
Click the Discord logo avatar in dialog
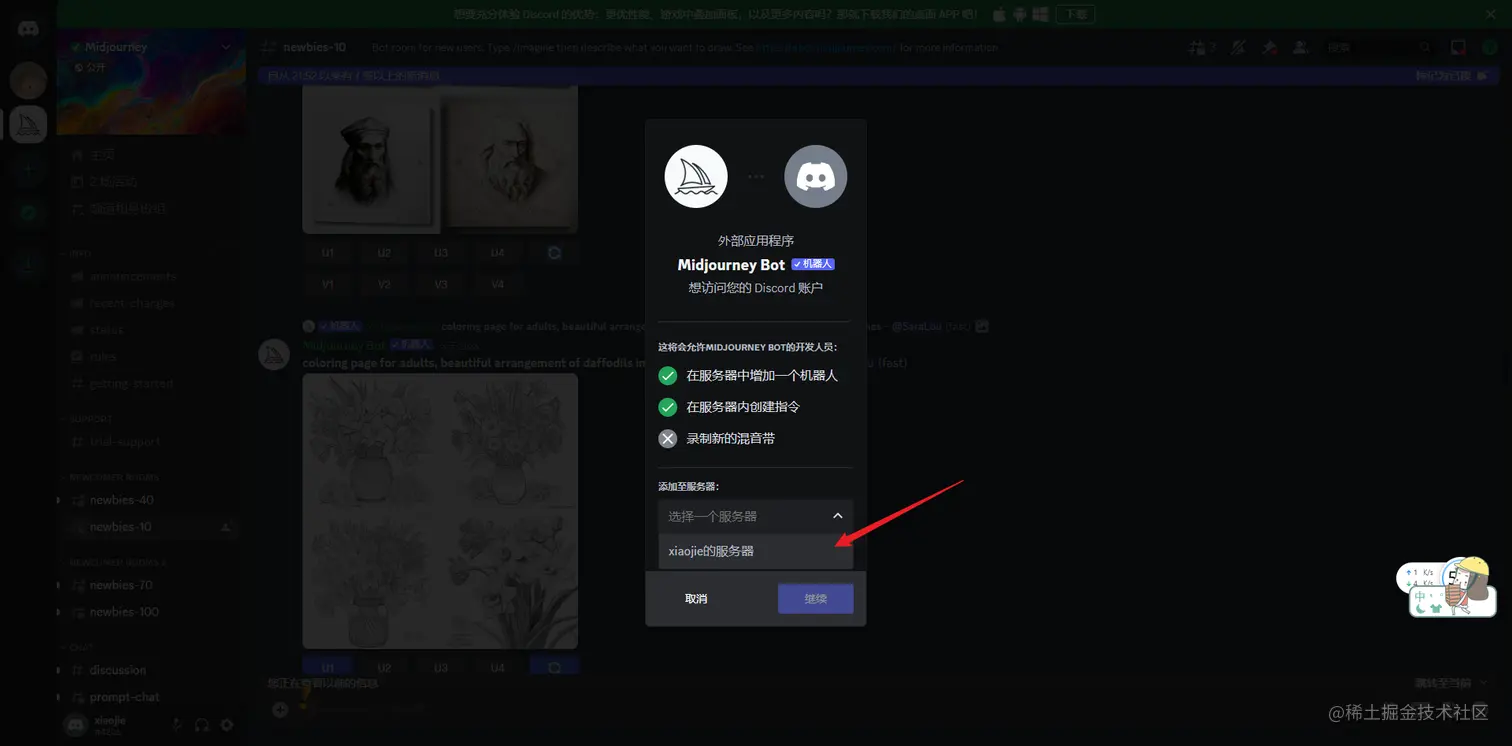[x=815, y=176]
